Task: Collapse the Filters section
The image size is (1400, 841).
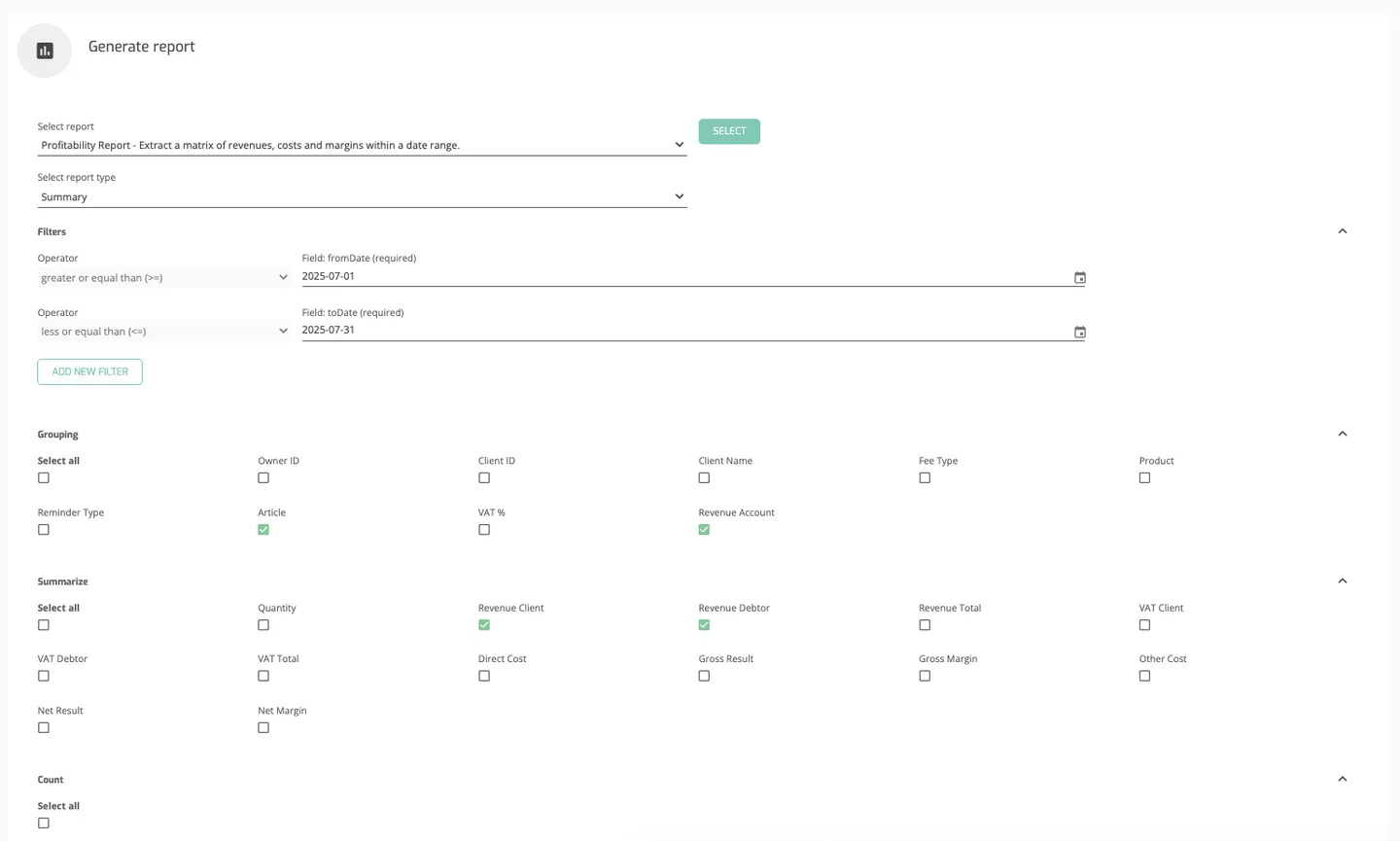Action: click(1343, 231)
